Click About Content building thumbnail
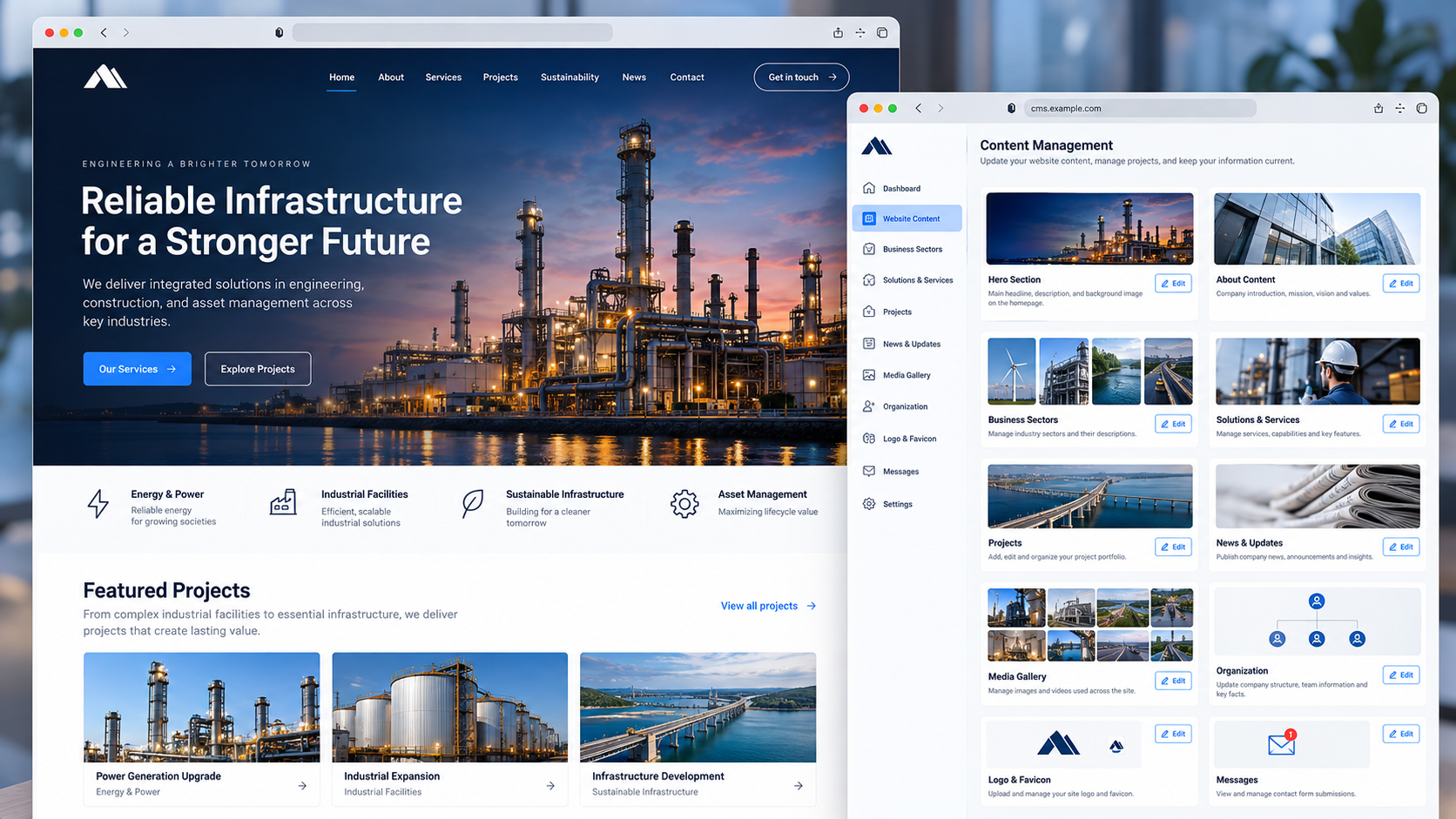The height and width of the screenshot is (819, 1456). (x=1318, y=229)
